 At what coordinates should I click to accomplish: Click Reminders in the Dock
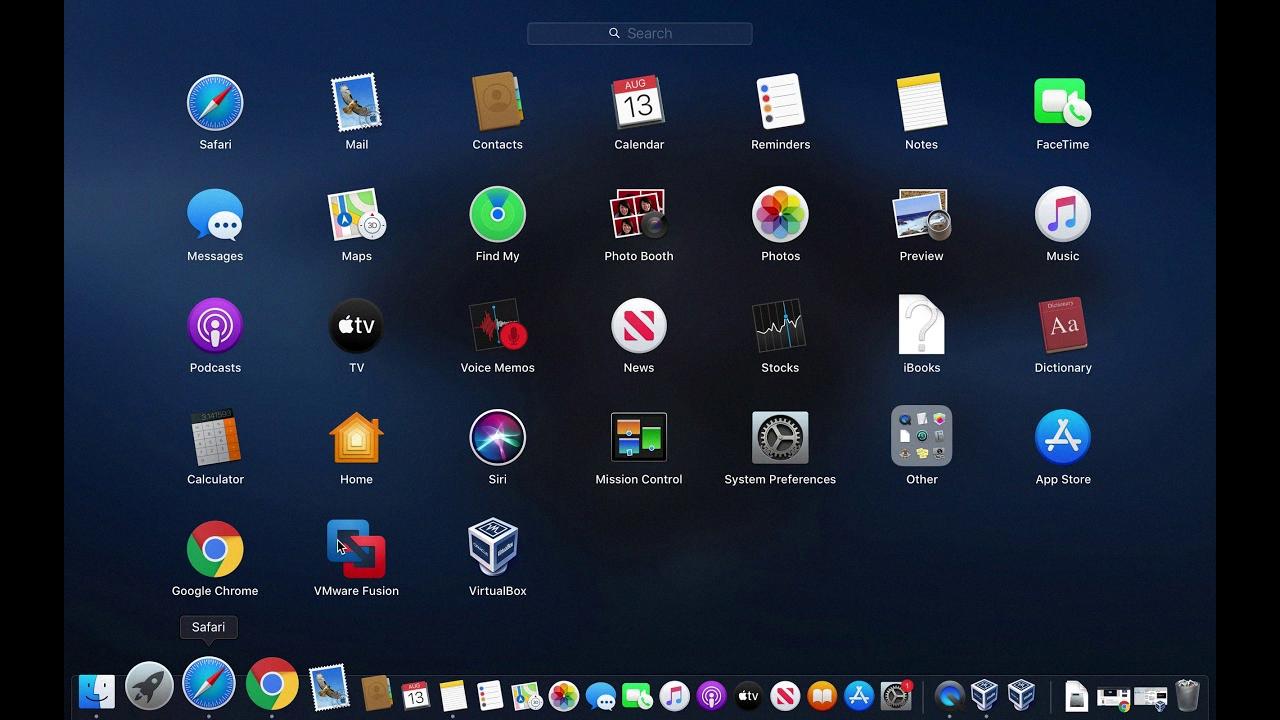pos(490,694)
